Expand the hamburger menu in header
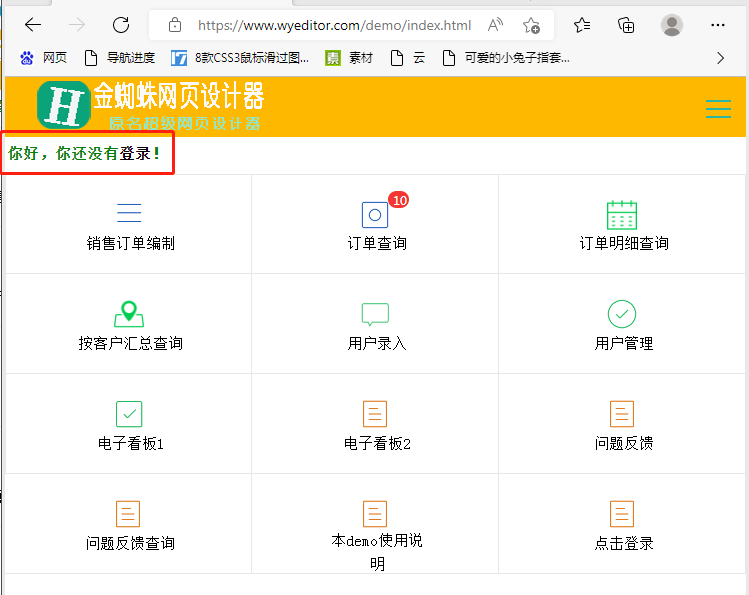749x595 pixels. click(x=718, y=109)
